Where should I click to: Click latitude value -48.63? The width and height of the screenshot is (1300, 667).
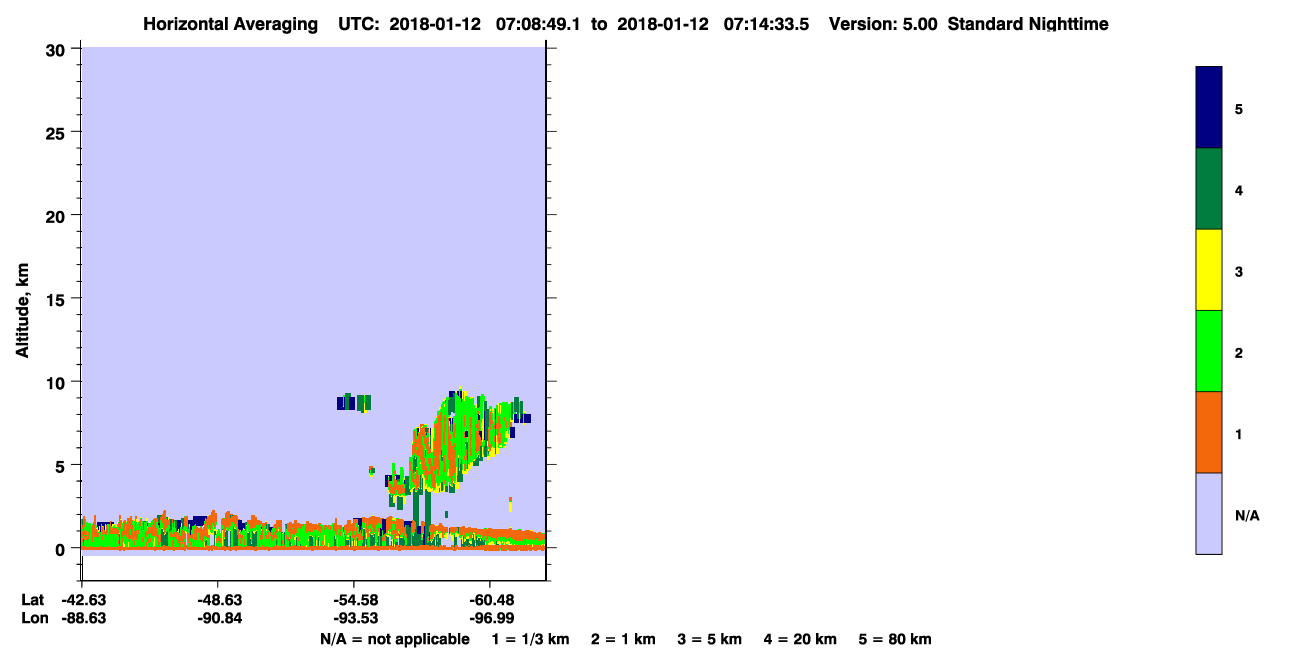(218, 600)
